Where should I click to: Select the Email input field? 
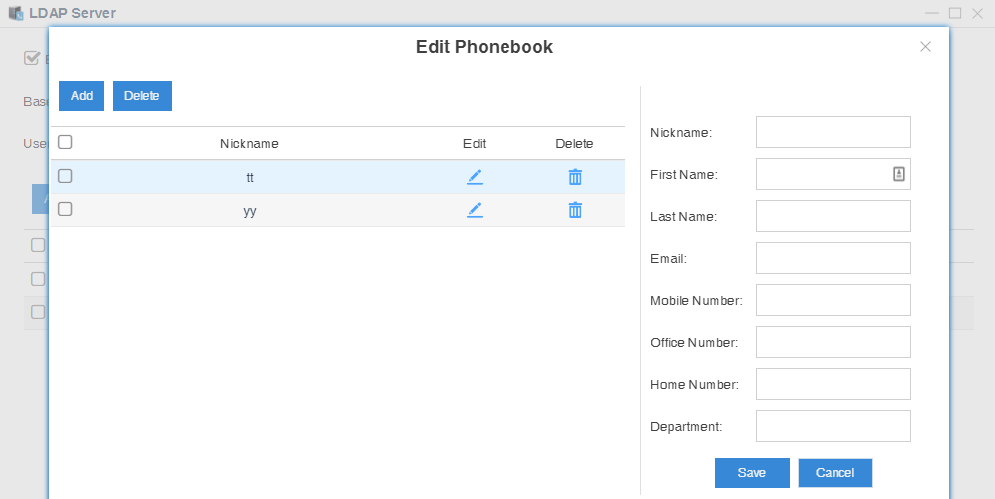[833, 258]
